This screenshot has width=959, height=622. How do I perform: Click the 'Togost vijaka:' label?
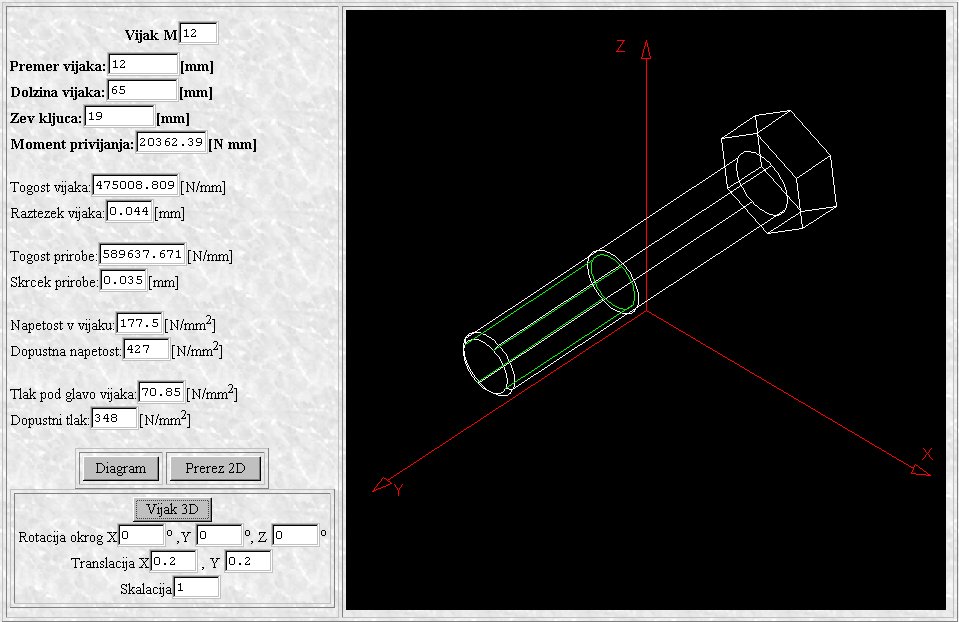pos(51,187)
